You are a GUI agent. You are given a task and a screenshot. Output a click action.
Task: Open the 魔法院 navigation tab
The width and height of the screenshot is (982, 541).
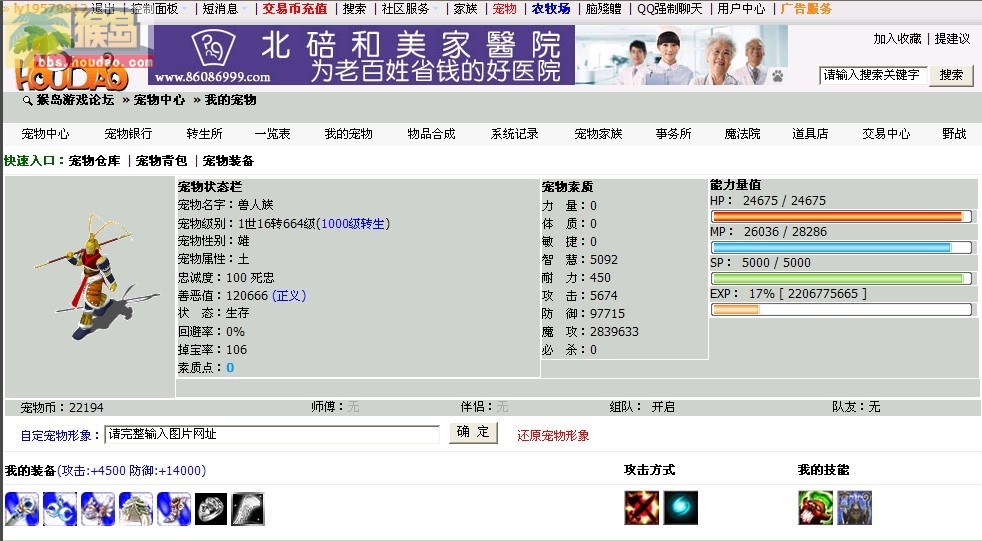[742, 133]
